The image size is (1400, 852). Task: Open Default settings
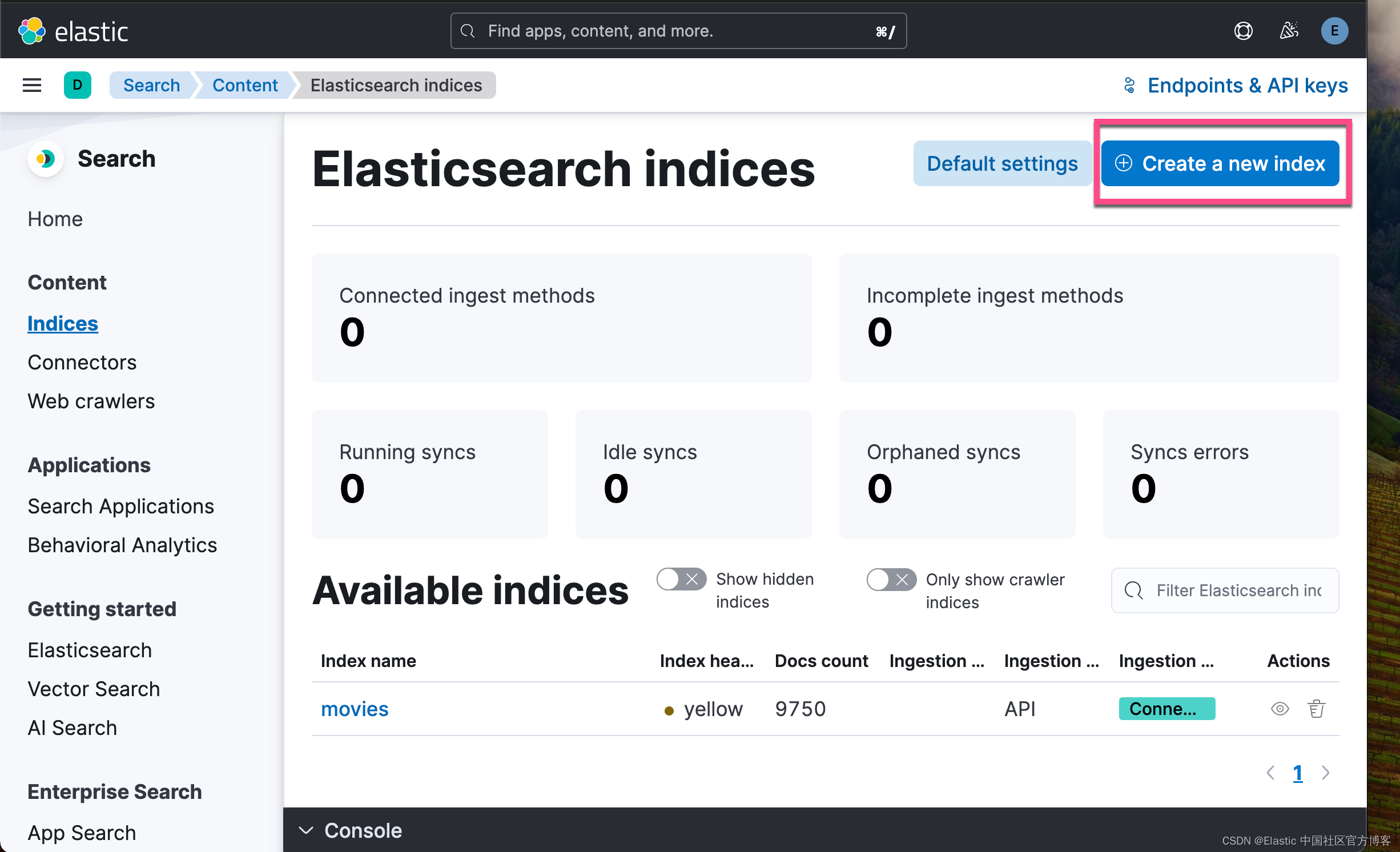(x=1001, y=163)
